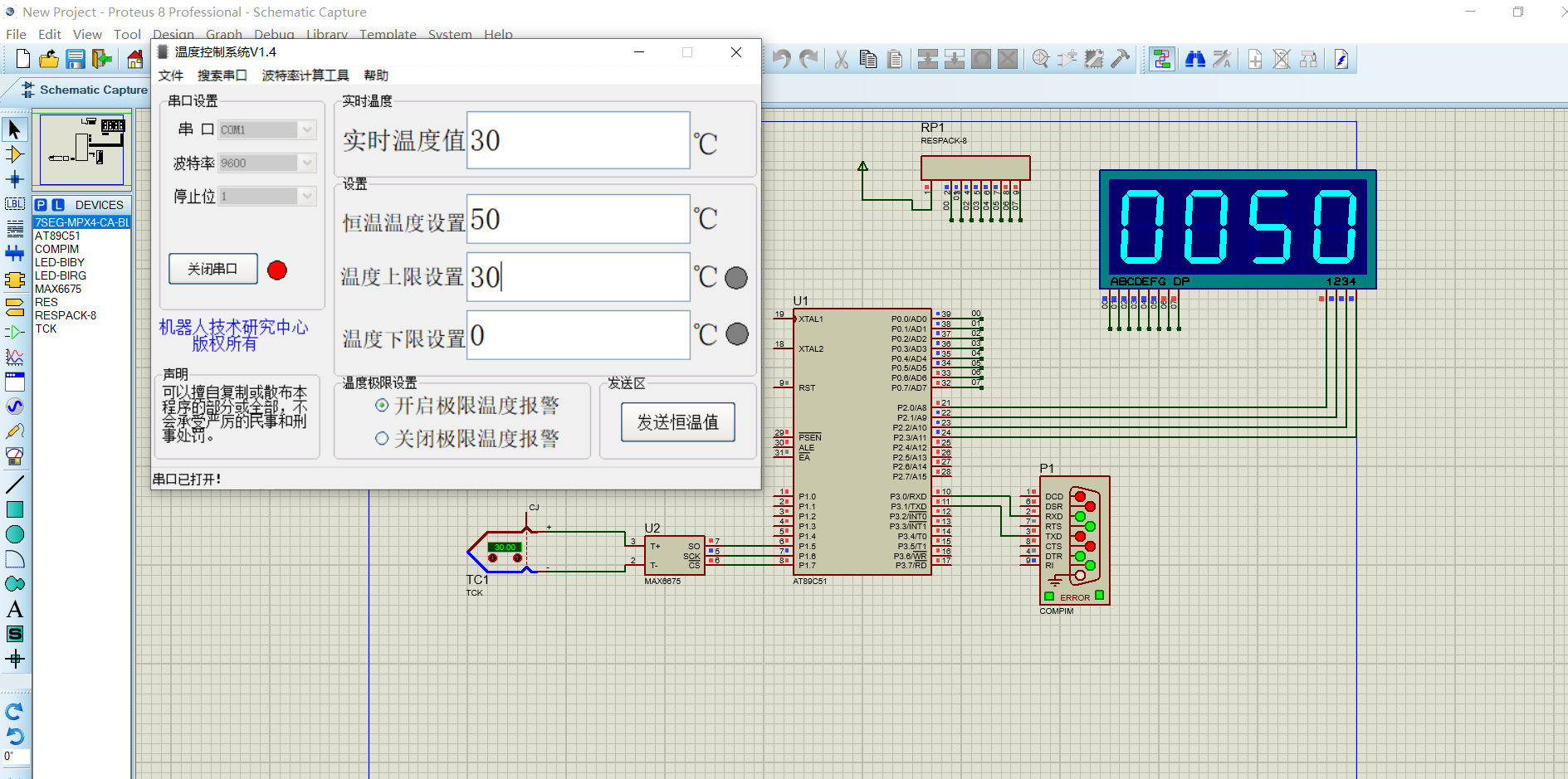
Task: Open the 文件 menu in temperature control window
Action: (x=170, y=75)
